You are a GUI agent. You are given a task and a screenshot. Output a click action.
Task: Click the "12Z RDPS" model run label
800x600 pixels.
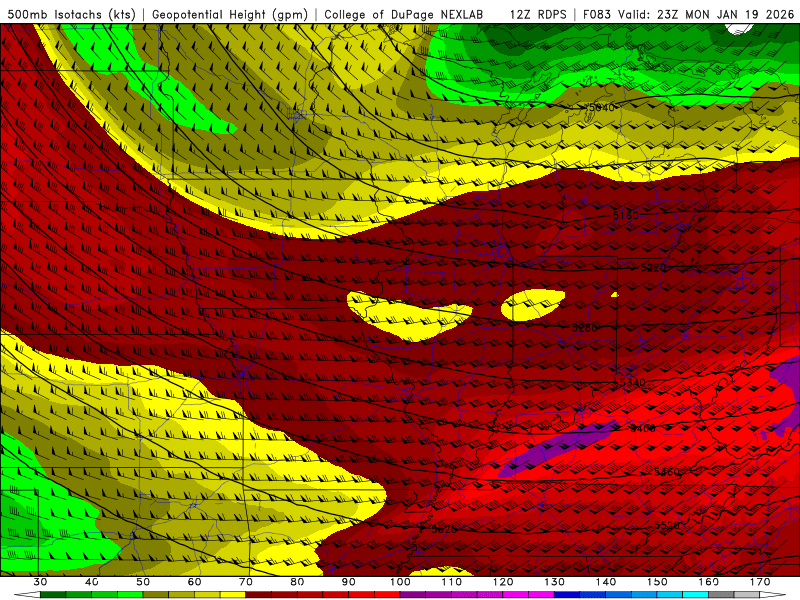tap(538, 14)
